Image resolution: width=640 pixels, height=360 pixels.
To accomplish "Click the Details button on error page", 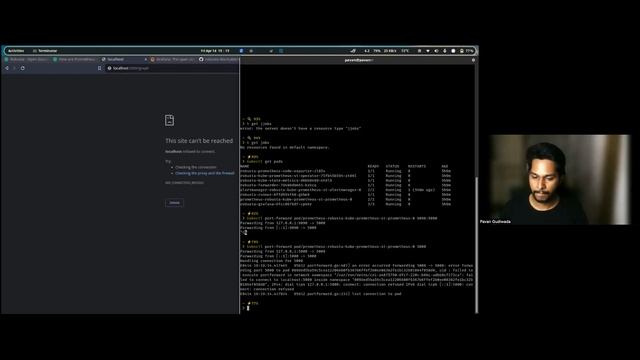I will [x=174, y=202].
